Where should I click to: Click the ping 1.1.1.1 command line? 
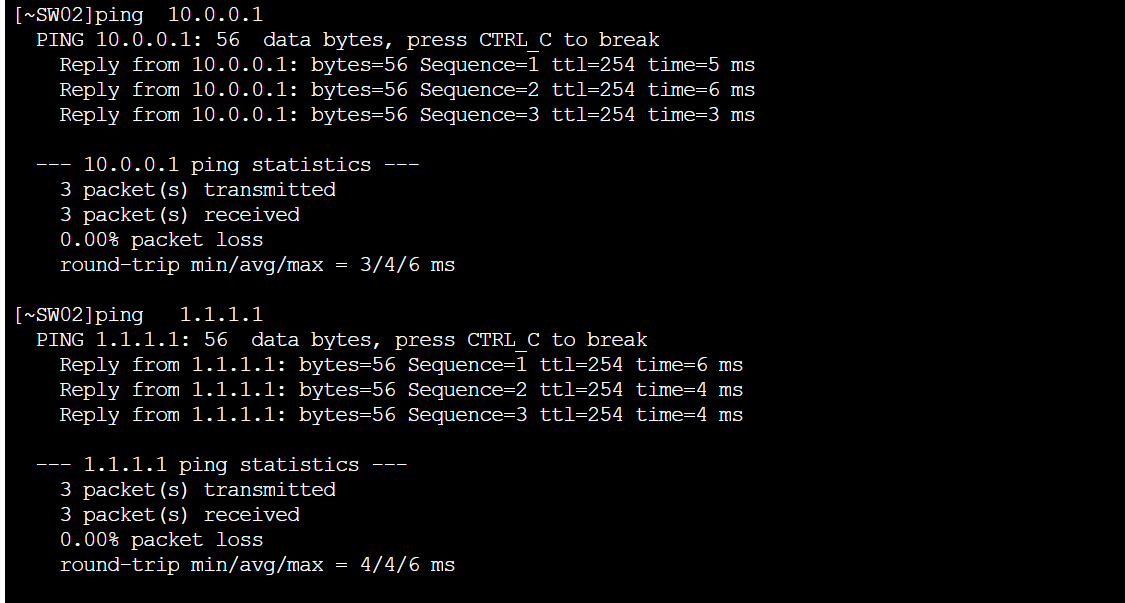click(138, 315)
